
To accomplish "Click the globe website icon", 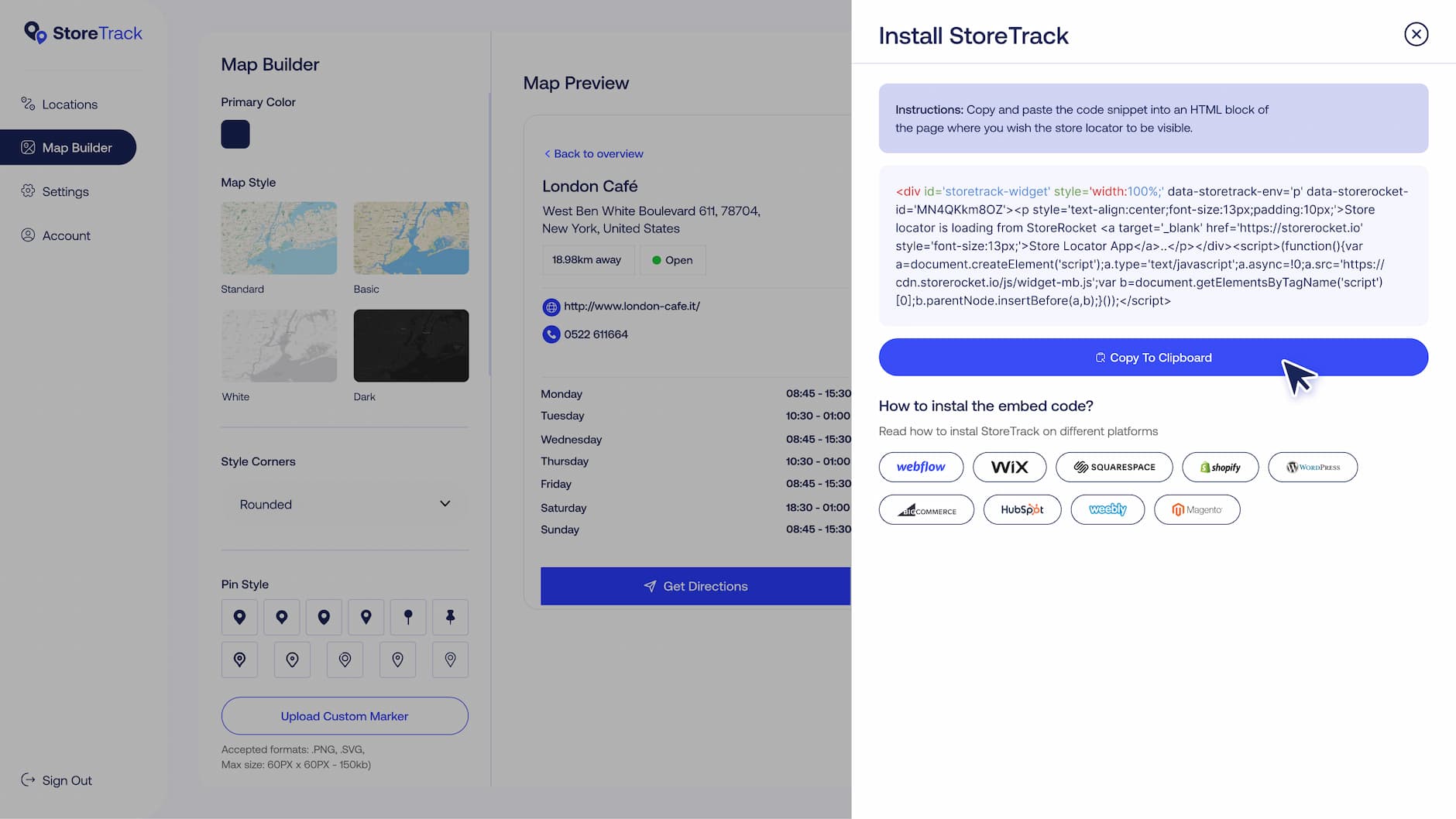I will point(551,307).
